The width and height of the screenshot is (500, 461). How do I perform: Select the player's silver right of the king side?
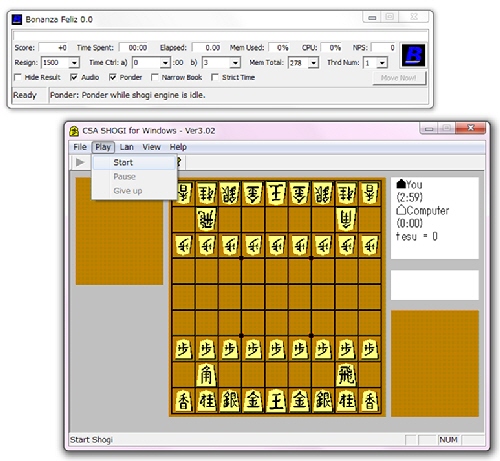click(323, 400)
